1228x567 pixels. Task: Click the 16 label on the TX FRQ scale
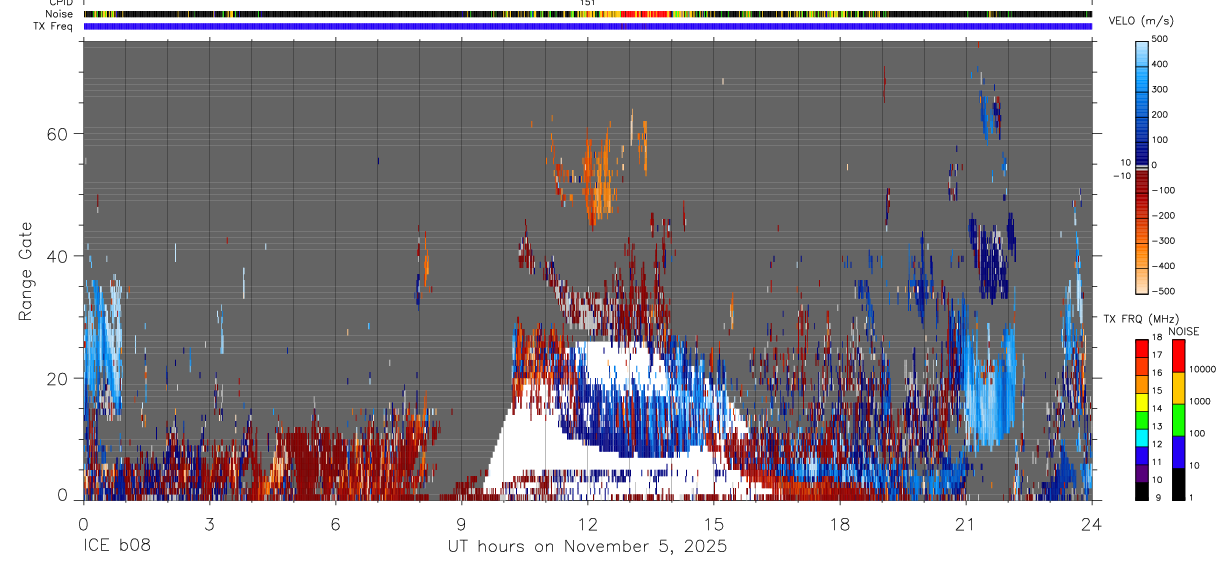[x=1157, y=373]
